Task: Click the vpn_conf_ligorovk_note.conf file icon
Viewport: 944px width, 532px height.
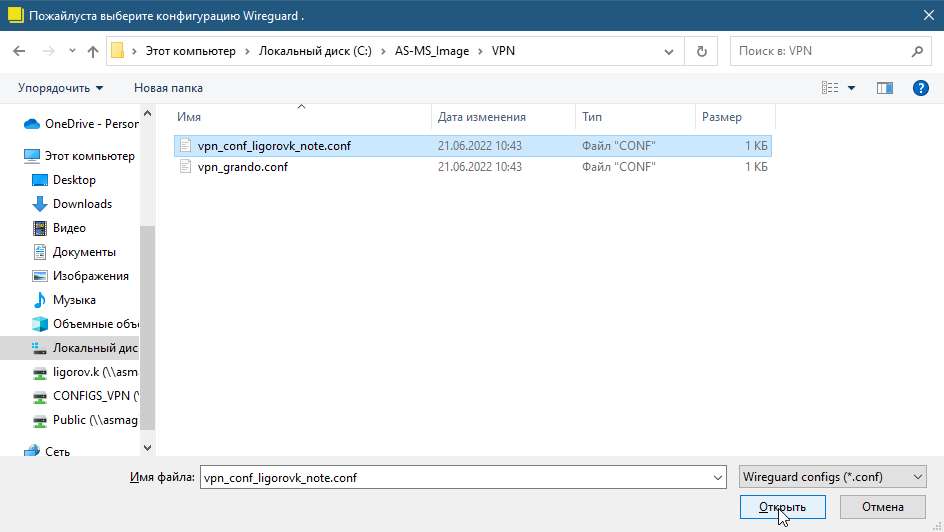Action: 185,146
